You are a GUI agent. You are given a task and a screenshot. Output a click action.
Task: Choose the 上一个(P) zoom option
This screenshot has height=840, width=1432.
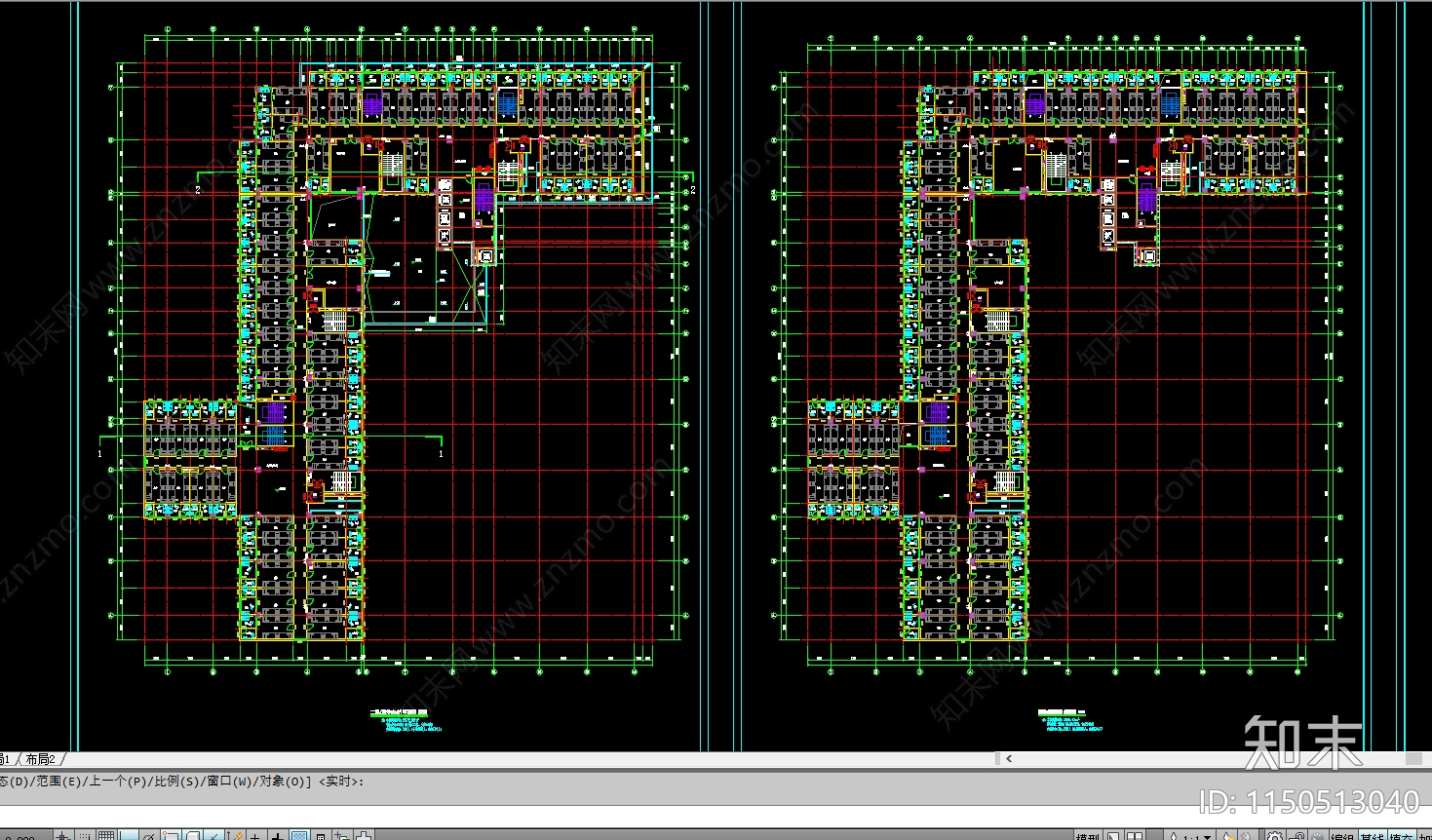pos(120,782)
